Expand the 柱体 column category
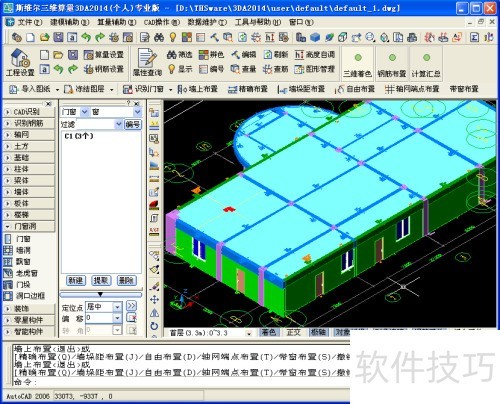The width and height of the screenshot is (500, 404). click(x=29, y=169)
